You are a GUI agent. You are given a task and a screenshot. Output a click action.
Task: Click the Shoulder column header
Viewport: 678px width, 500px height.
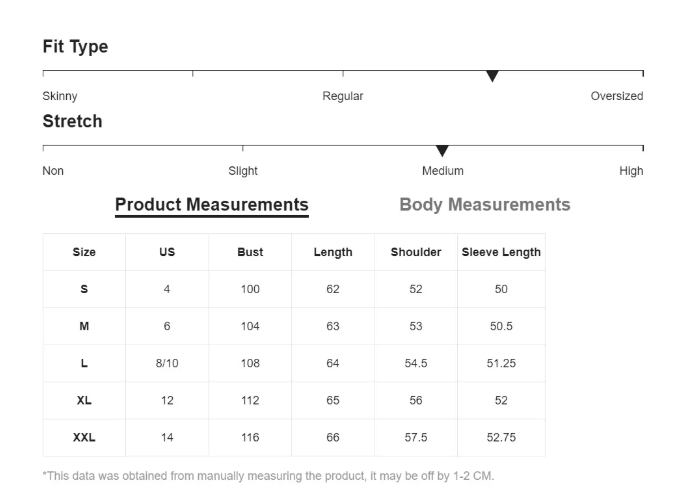point(416,252)
